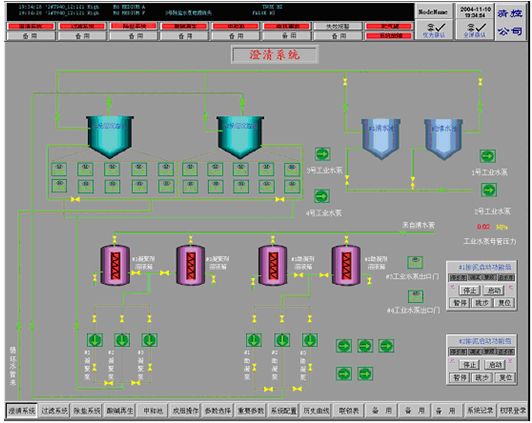Click the NodeName field in header
Viewport: 532px width, 423px height.
[x=434, y=12]
